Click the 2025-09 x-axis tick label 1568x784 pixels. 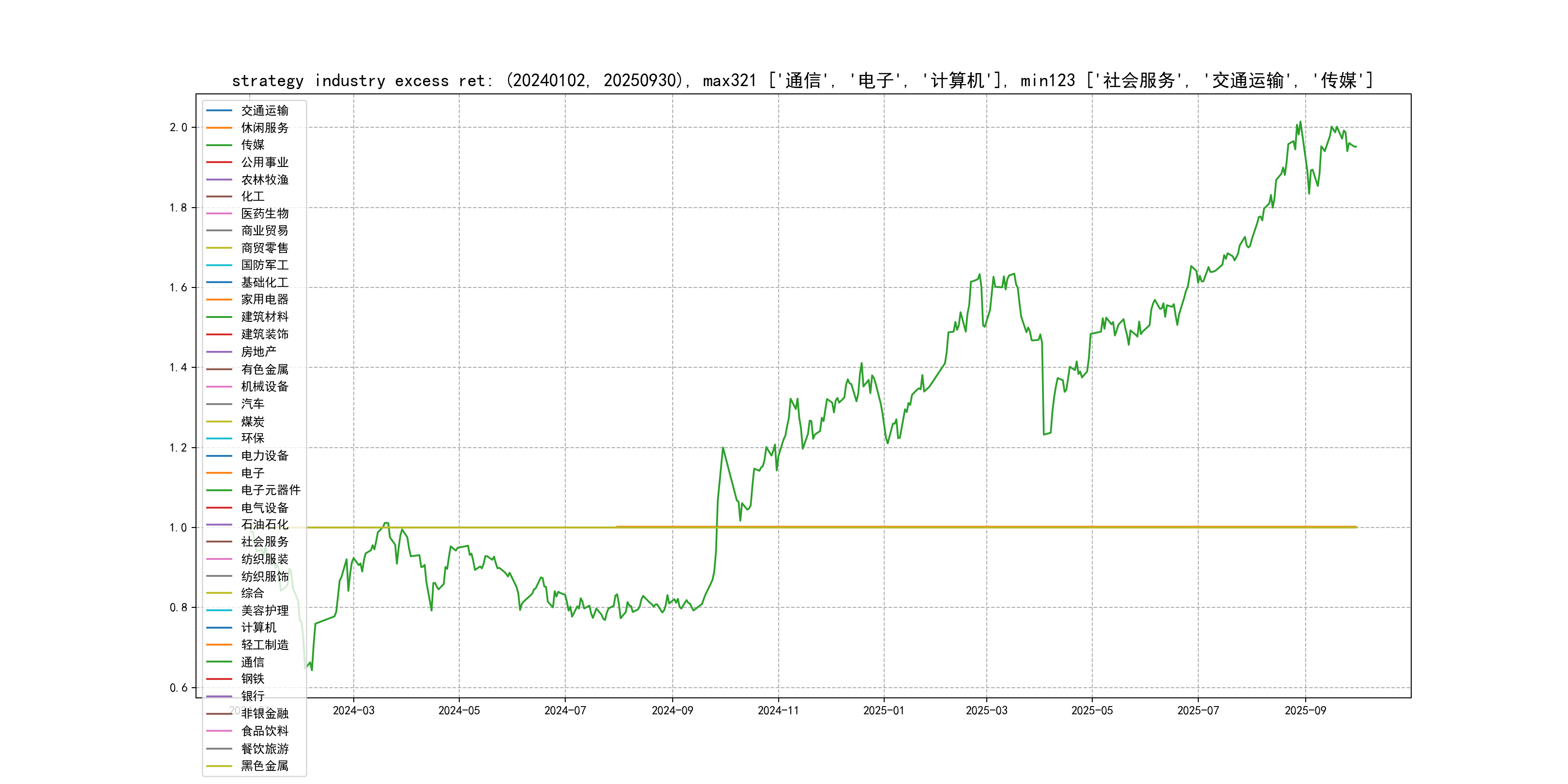tap(1305, 711)
